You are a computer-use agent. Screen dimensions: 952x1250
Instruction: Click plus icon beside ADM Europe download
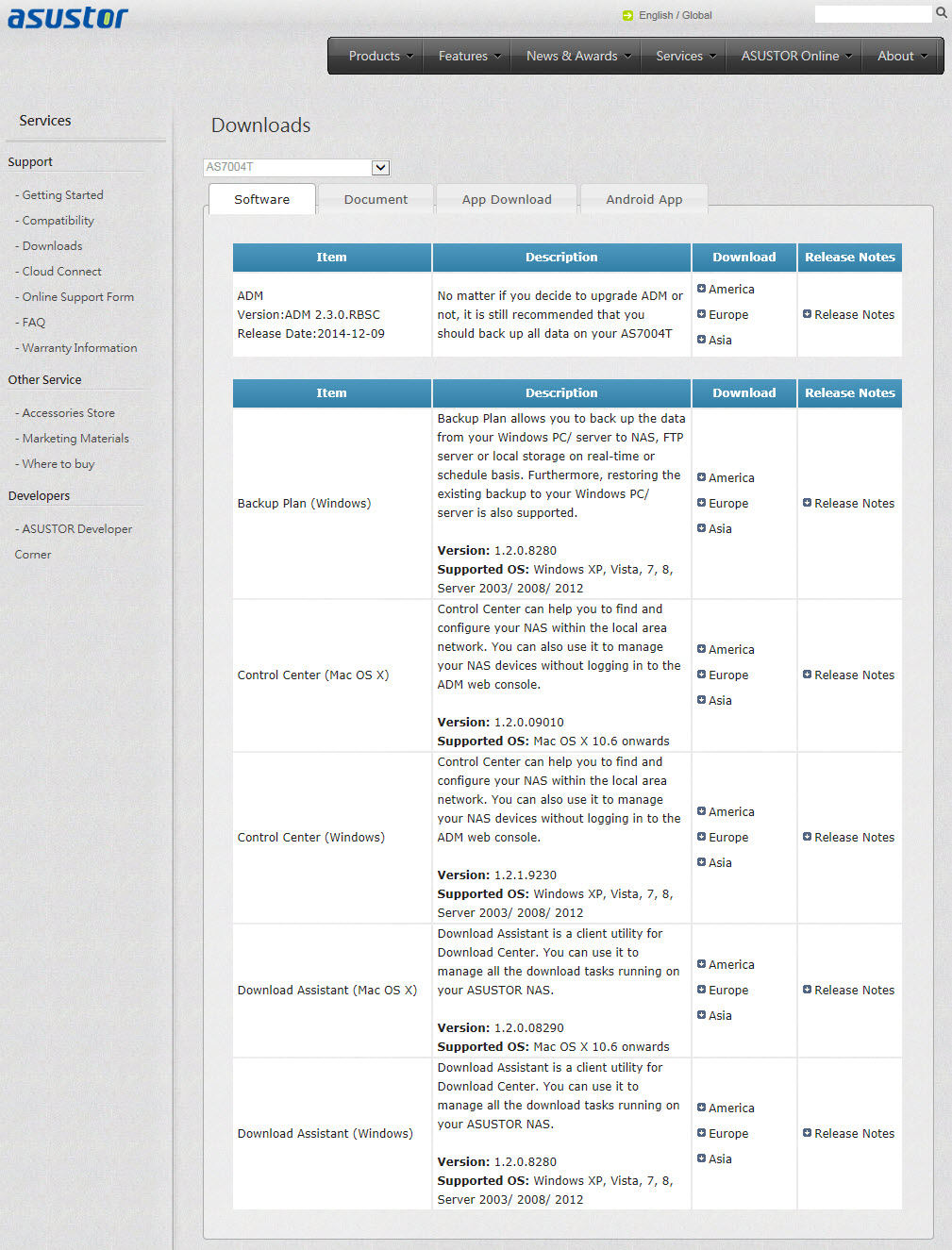[x=701, y=314]
